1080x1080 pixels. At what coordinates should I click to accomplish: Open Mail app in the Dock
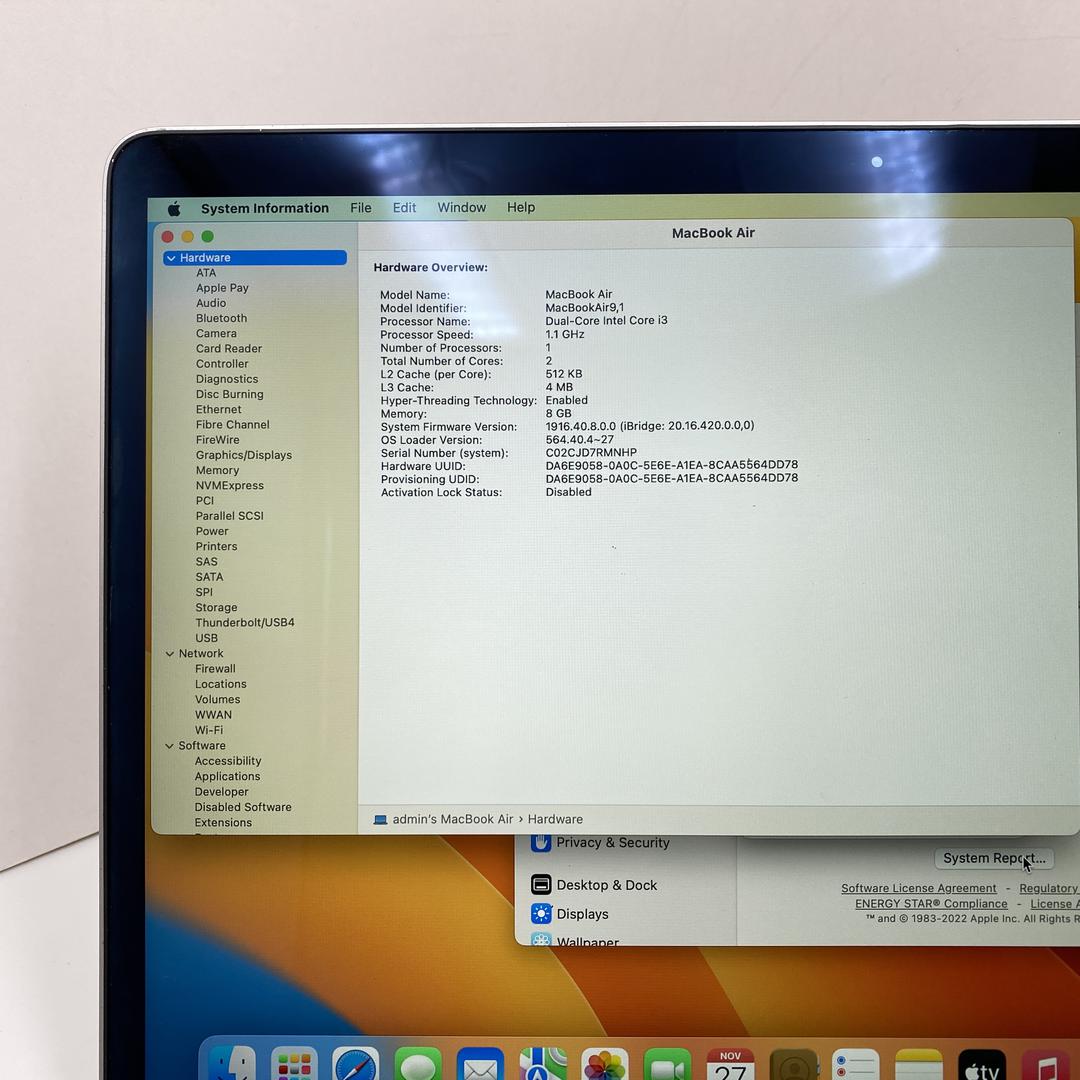point(480,1063)
